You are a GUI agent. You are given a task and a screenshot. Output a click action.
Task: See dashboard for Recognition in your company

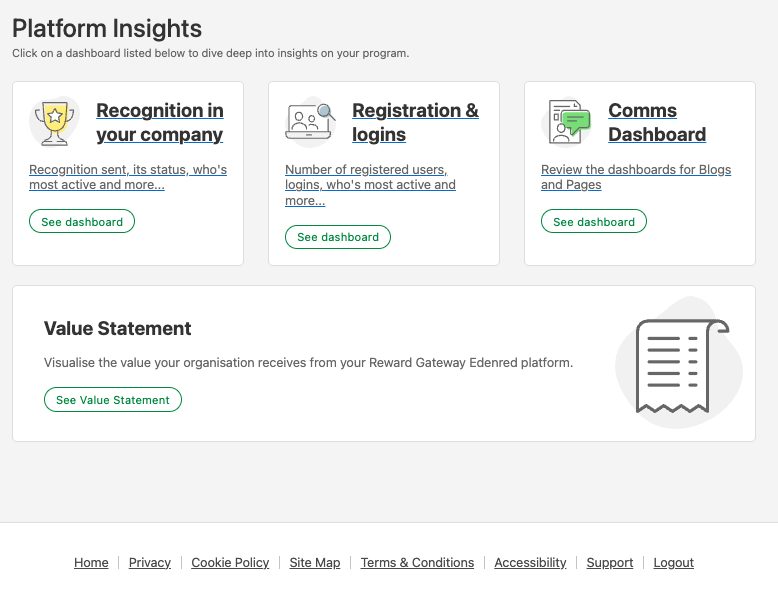coord(82,221)
